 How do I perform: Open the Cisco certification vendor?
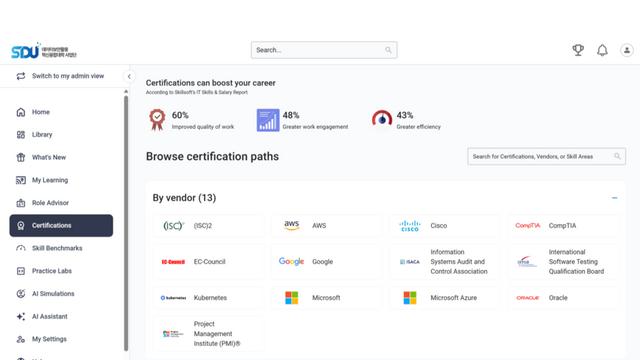[x=444, y=225]
